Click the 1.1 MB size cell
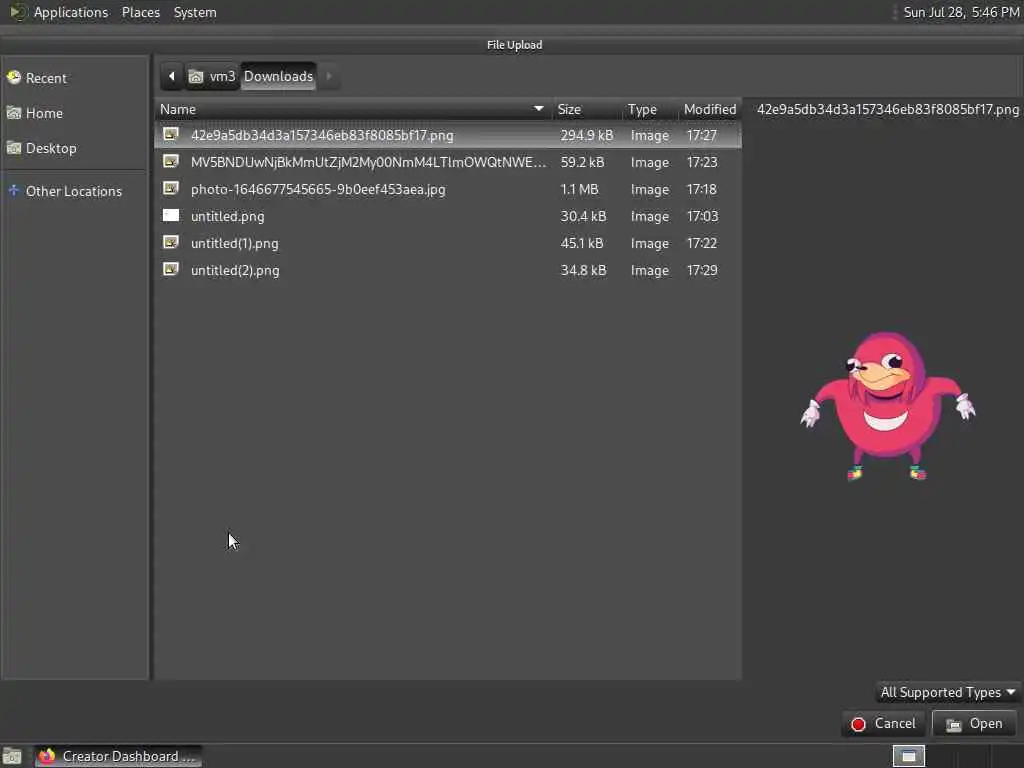The image size is (1024, 768). [579, 189]
